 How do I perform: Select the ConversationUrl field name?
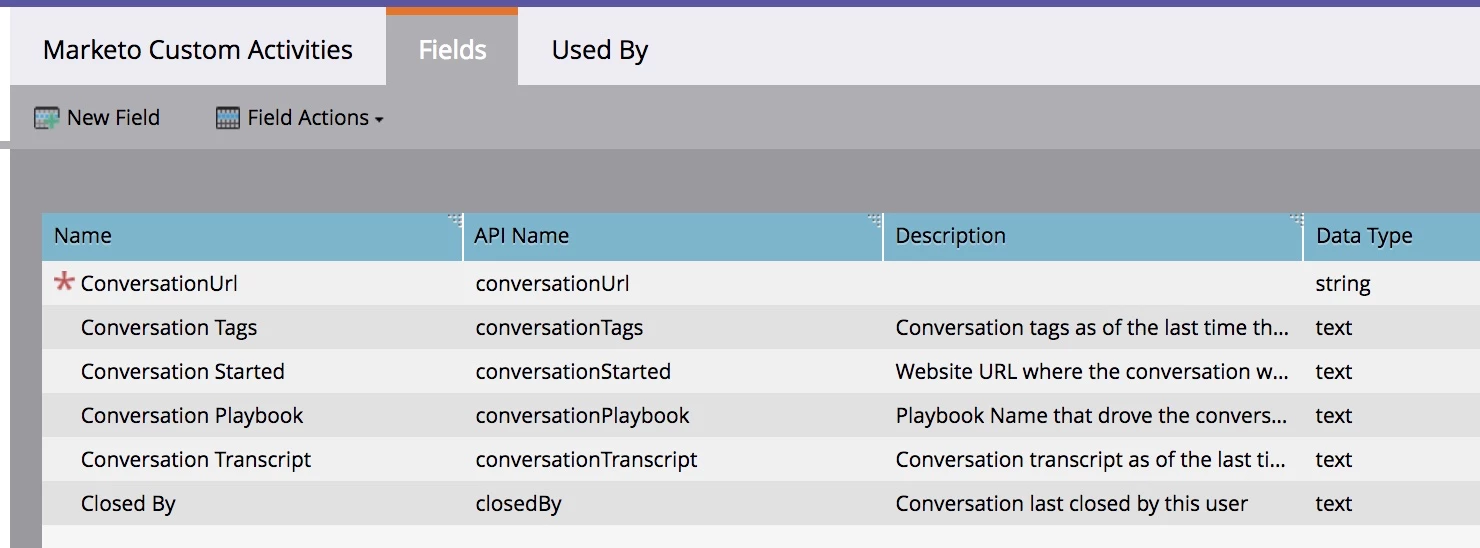point(159,284)
